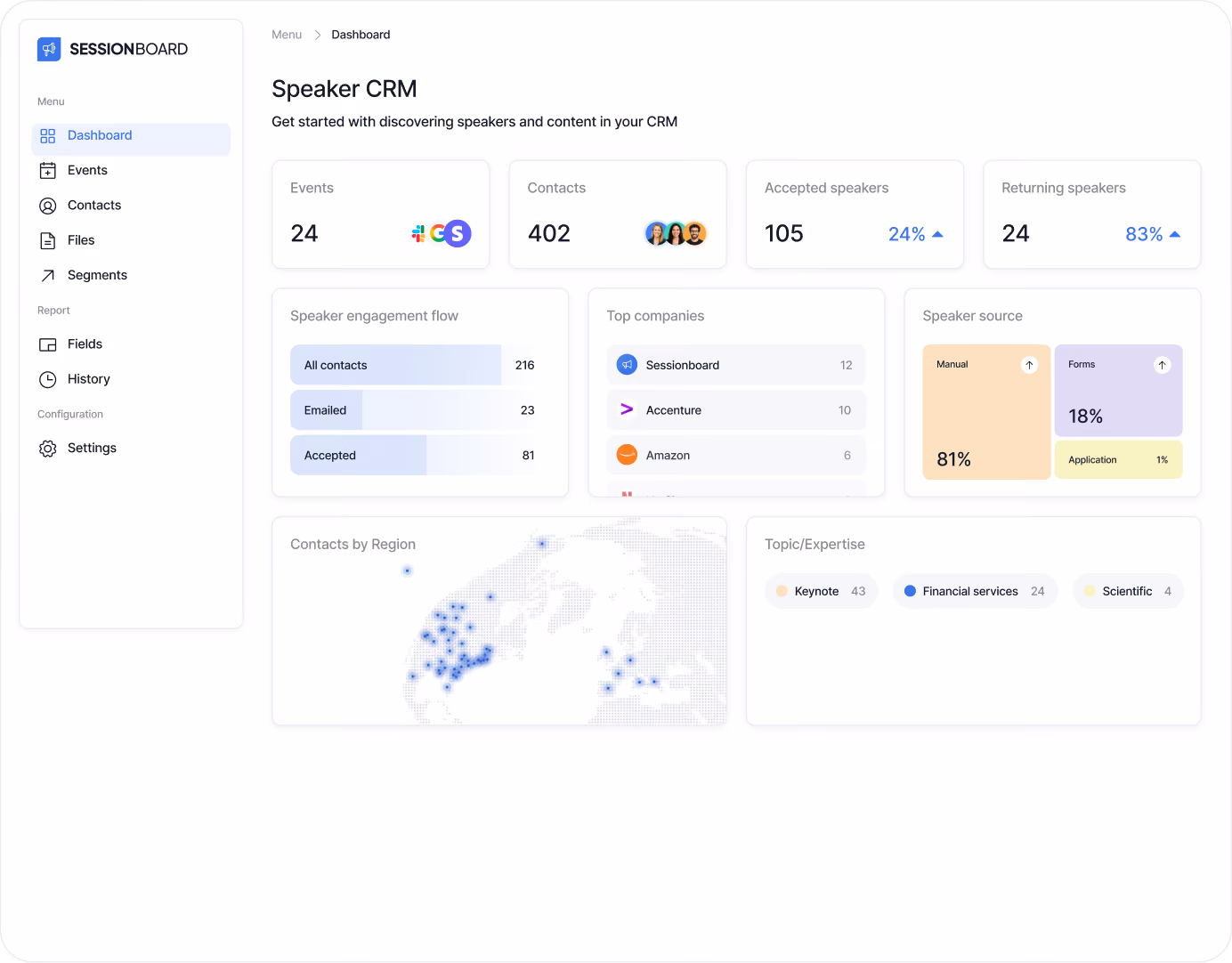Click the Sessionboard company row
This screenshot has width=1232, height=963.
coord(736,365)
